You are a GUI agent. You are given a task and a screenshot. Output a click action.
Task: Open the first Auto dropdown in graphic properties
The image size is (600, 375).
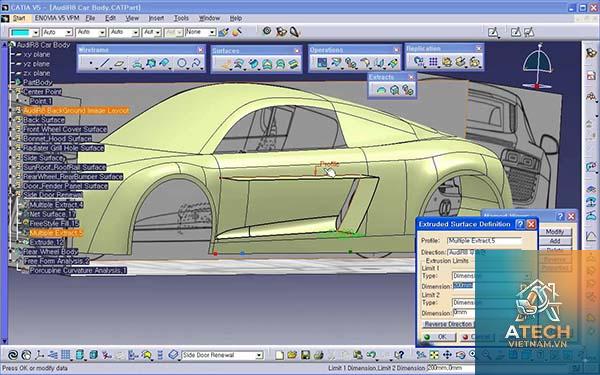(x=68, y=33)
